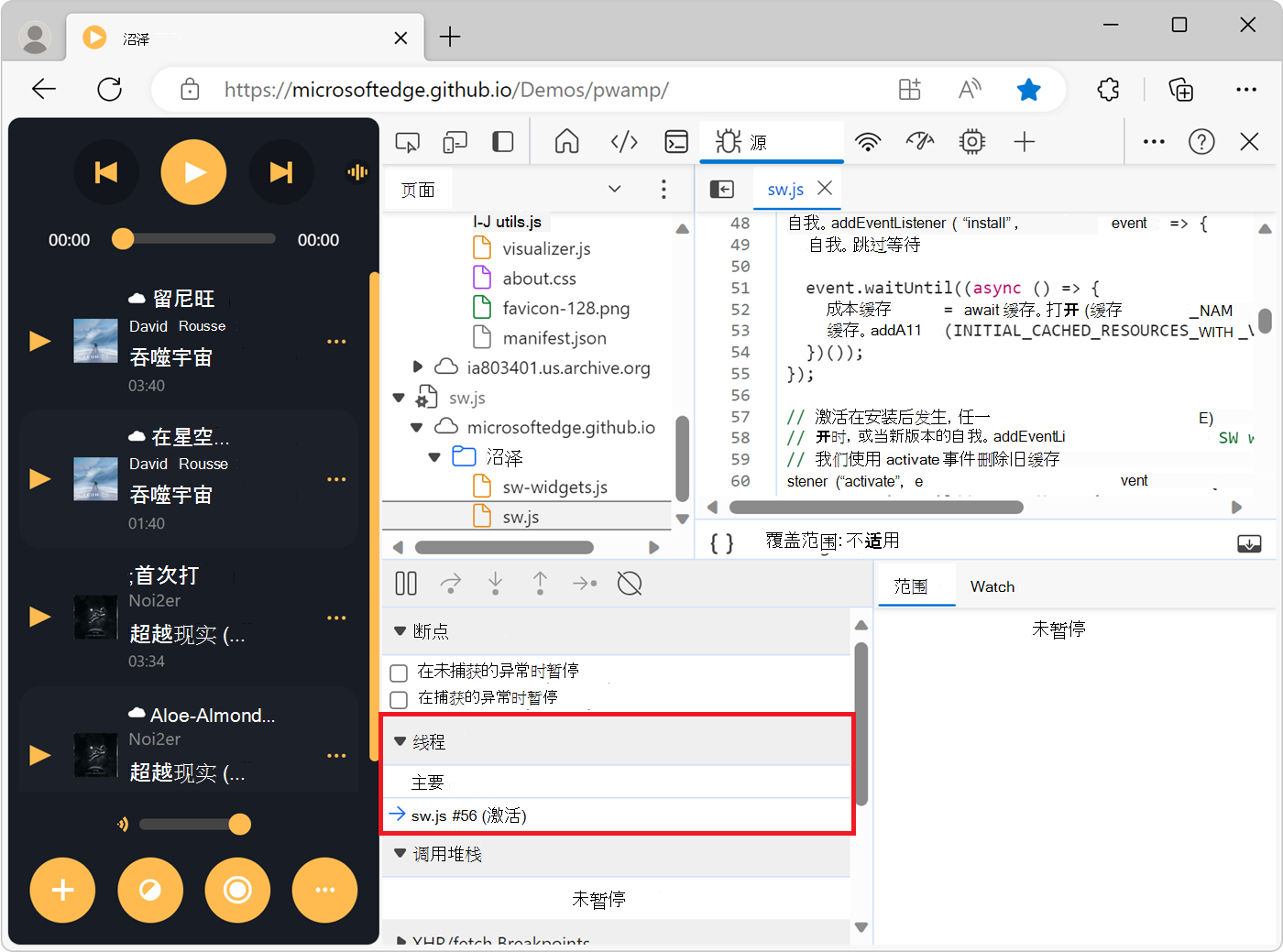Toggle device emulation mode

455,141
